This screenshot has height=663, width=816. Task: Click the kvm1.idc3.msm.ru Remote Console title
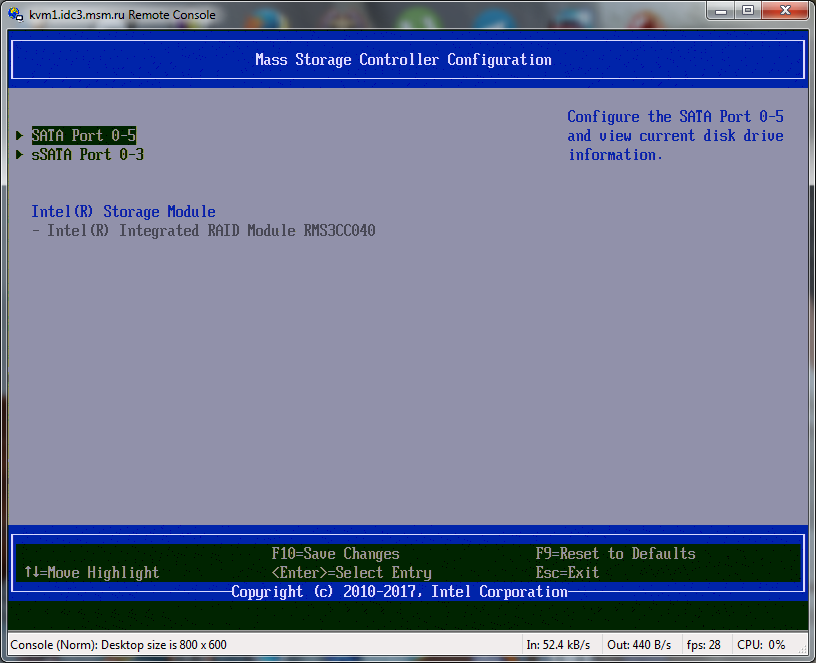[122, 15]
